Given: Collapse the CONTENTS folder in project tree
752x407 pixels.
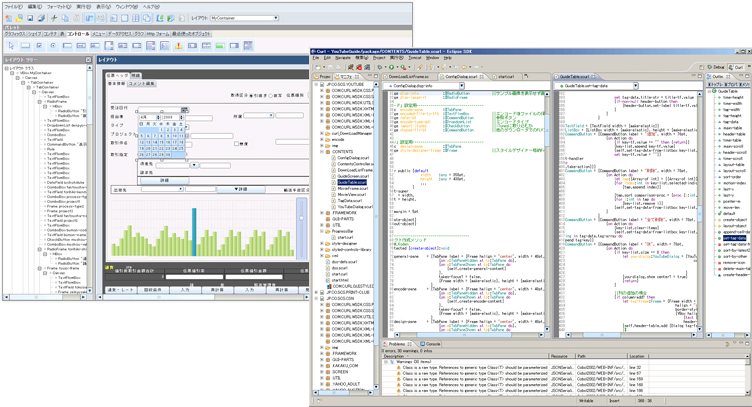Looking at the screenshot, I should pos(322,151).
